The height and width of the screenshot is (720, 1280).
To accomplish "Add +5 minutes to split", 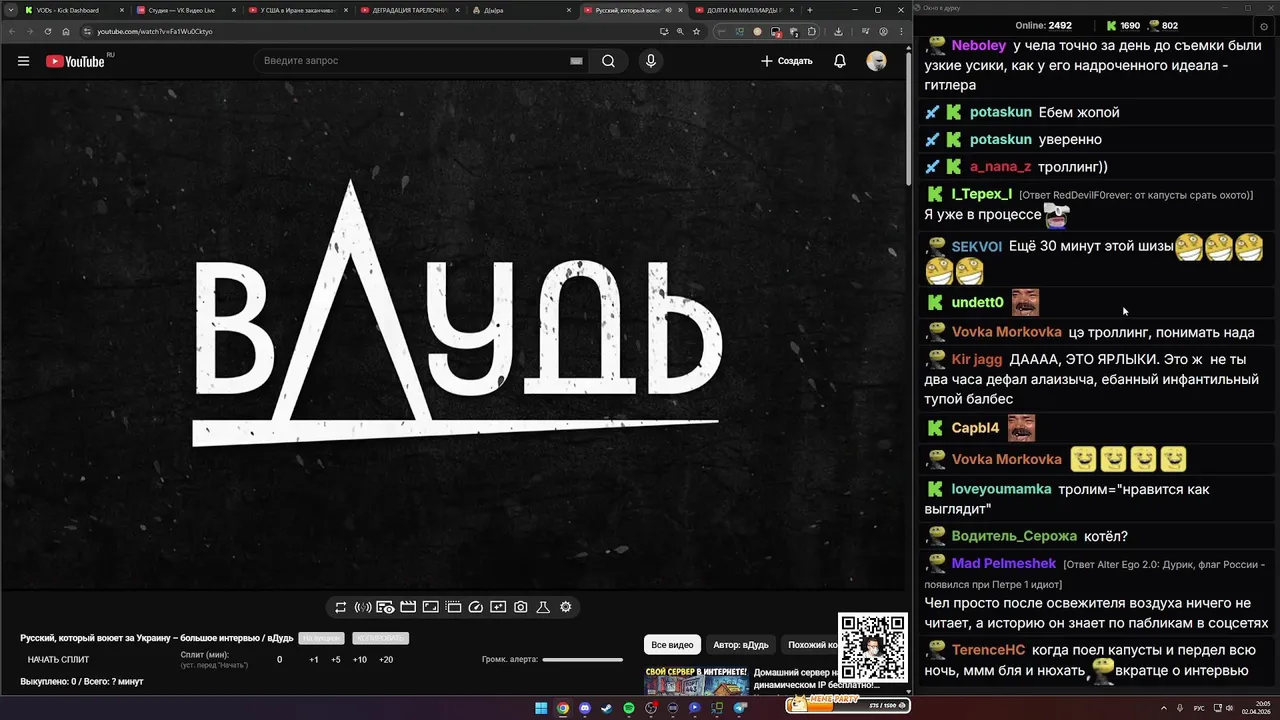I will click(336, 660).
